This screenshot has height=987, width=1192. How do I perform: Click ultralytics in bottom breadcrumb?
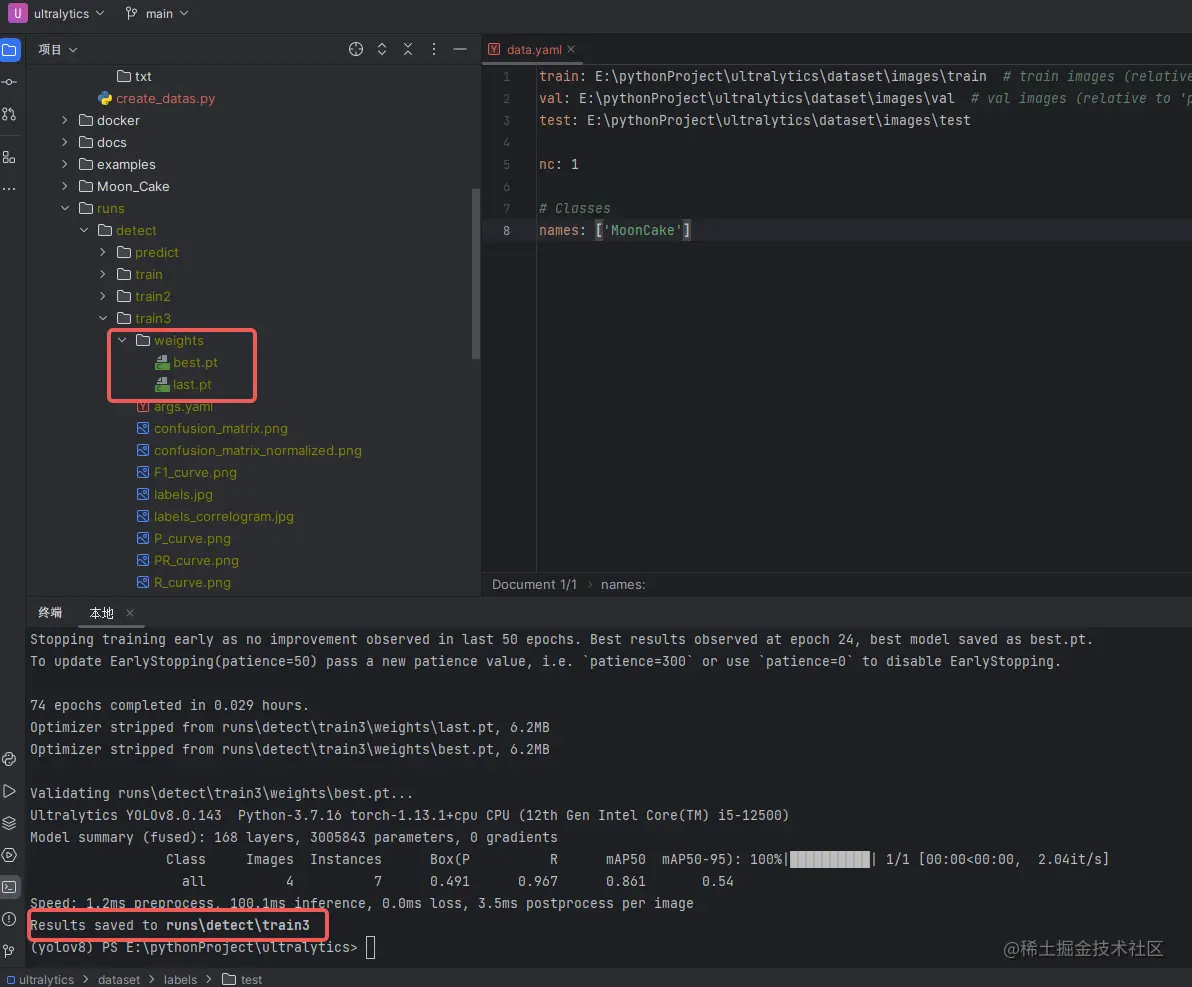click(46, 979)
